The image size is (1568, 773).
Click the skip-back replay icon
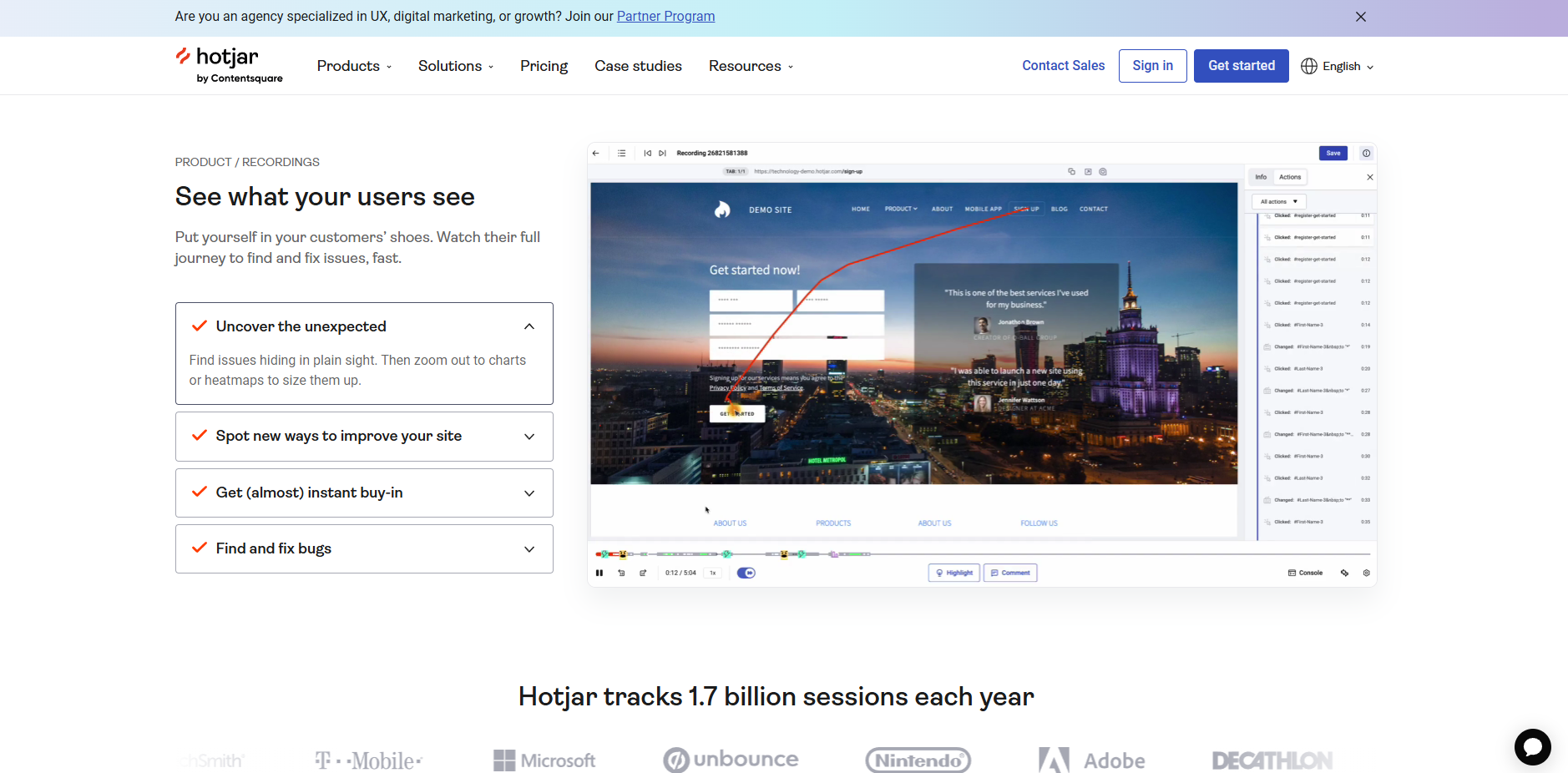[621, 573]
